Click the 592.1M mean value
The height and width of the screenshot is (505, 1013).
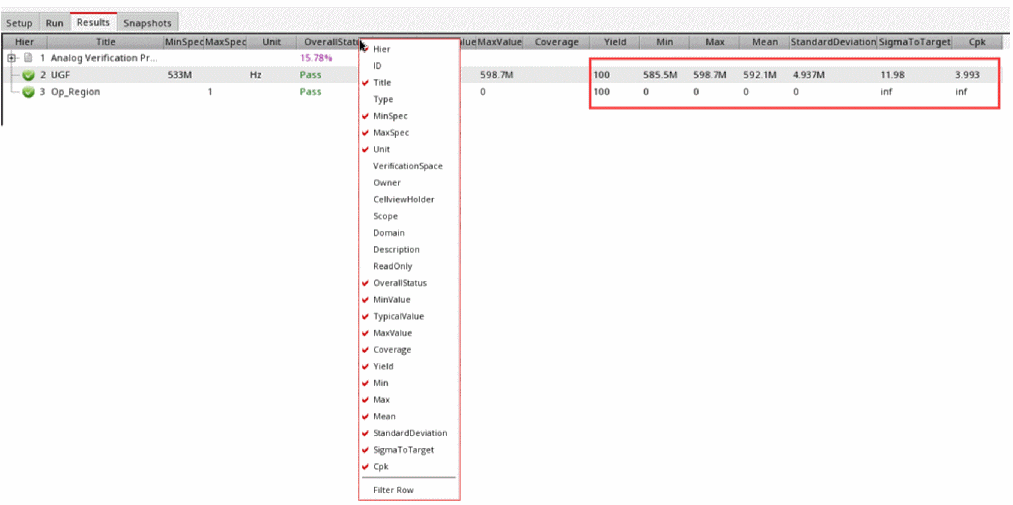[759, 75]
